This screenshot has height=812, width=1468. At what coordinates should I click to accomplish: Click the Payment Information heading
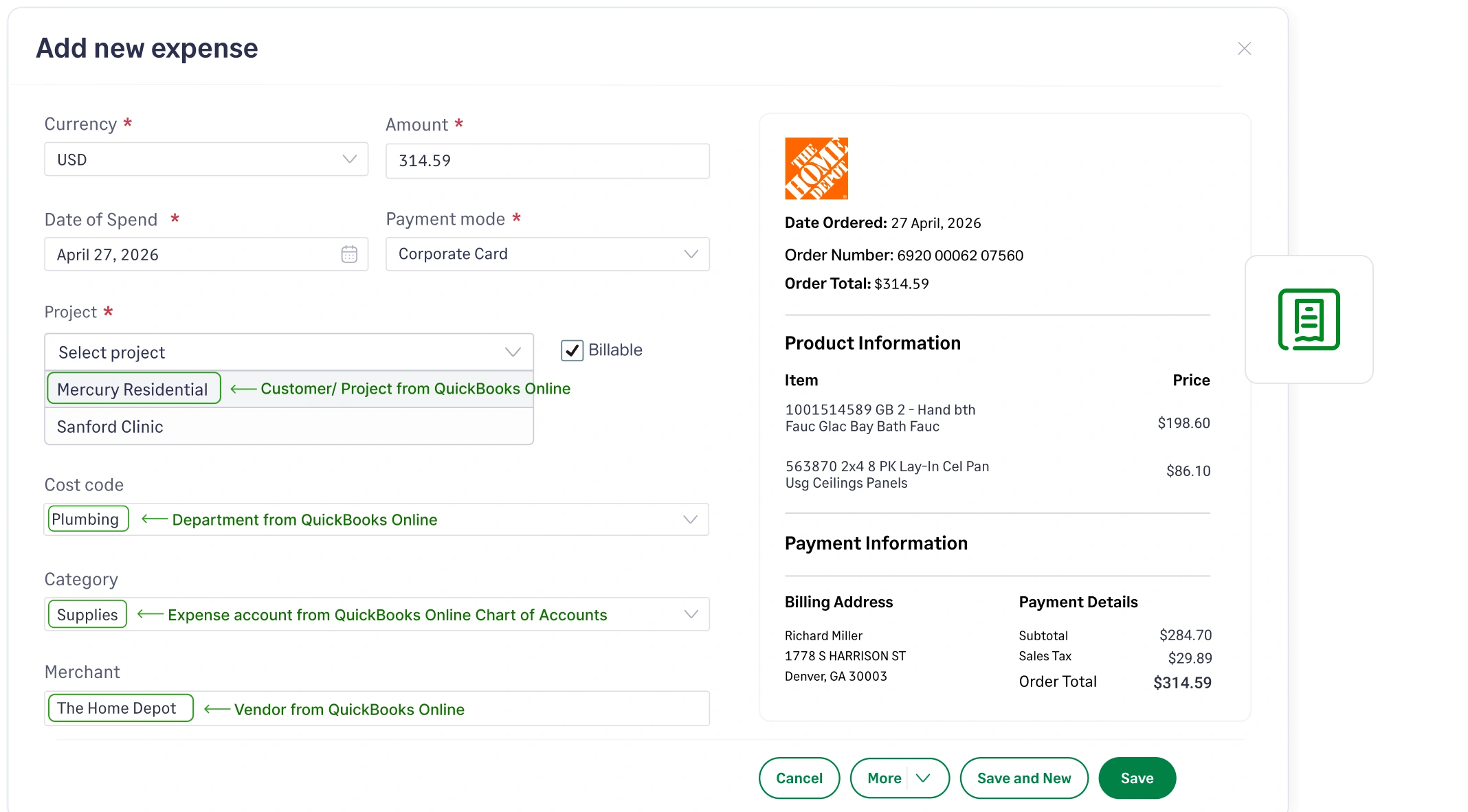(876, 543)
